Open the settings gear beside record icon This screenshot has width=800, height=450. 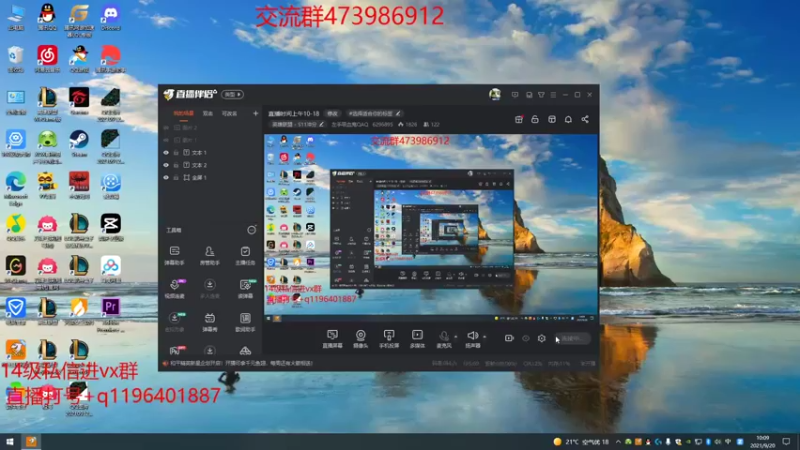point(541,338)
